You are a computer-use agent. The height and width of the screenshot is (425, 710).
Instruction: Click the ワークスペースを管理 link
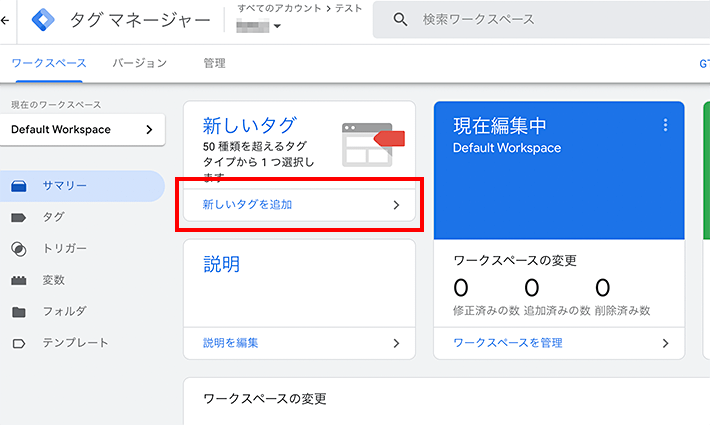pos(508,343)
